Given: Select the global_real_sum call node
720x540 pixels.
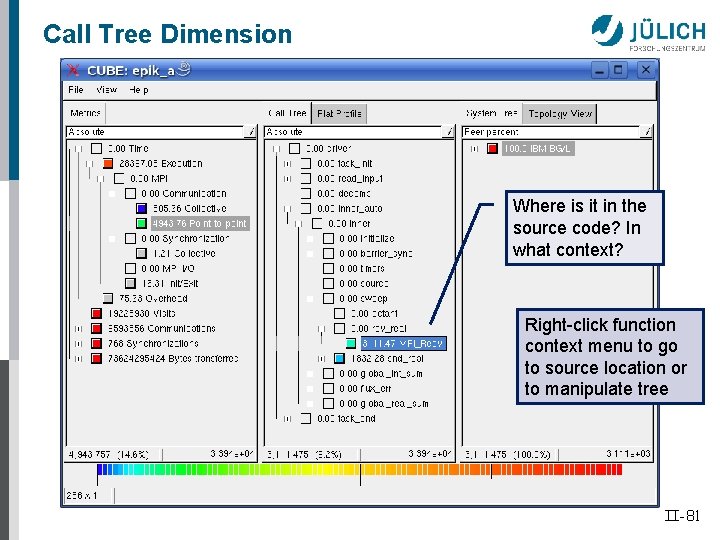Looking at the screenshot, I should point(384,404).
